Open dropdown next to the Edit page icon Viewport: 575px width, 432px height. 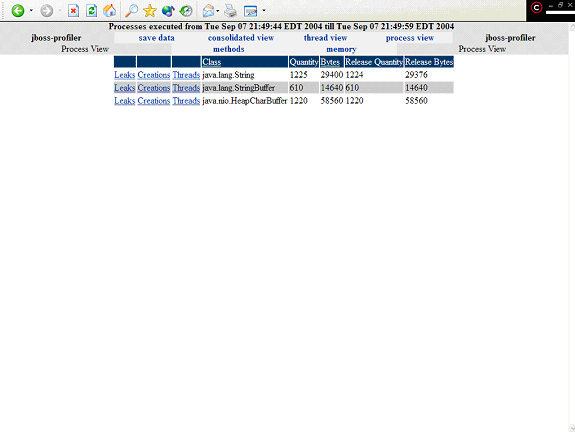(x=264, y=11)
